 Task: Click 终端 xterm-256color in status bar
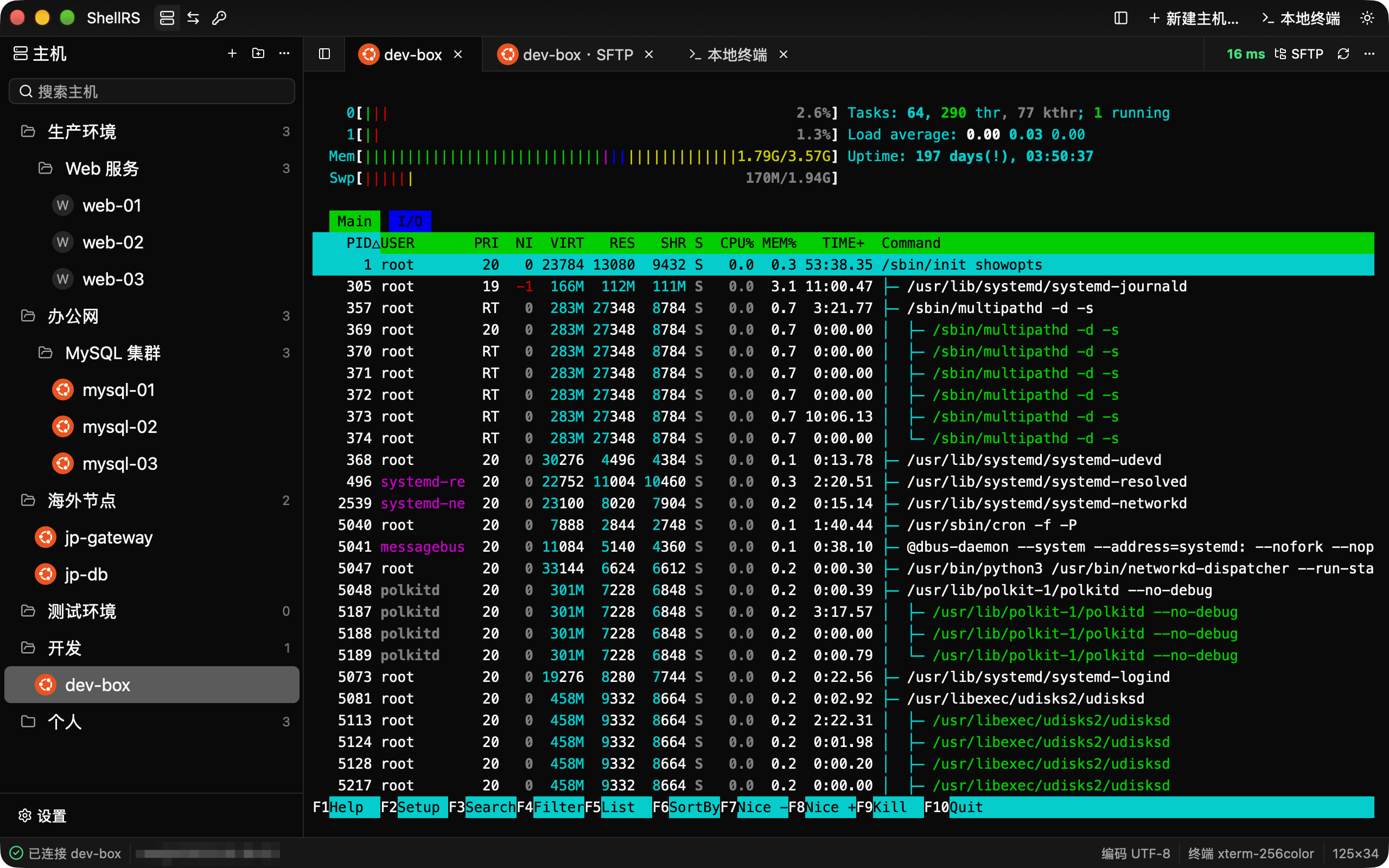[x=1251, y=854]
